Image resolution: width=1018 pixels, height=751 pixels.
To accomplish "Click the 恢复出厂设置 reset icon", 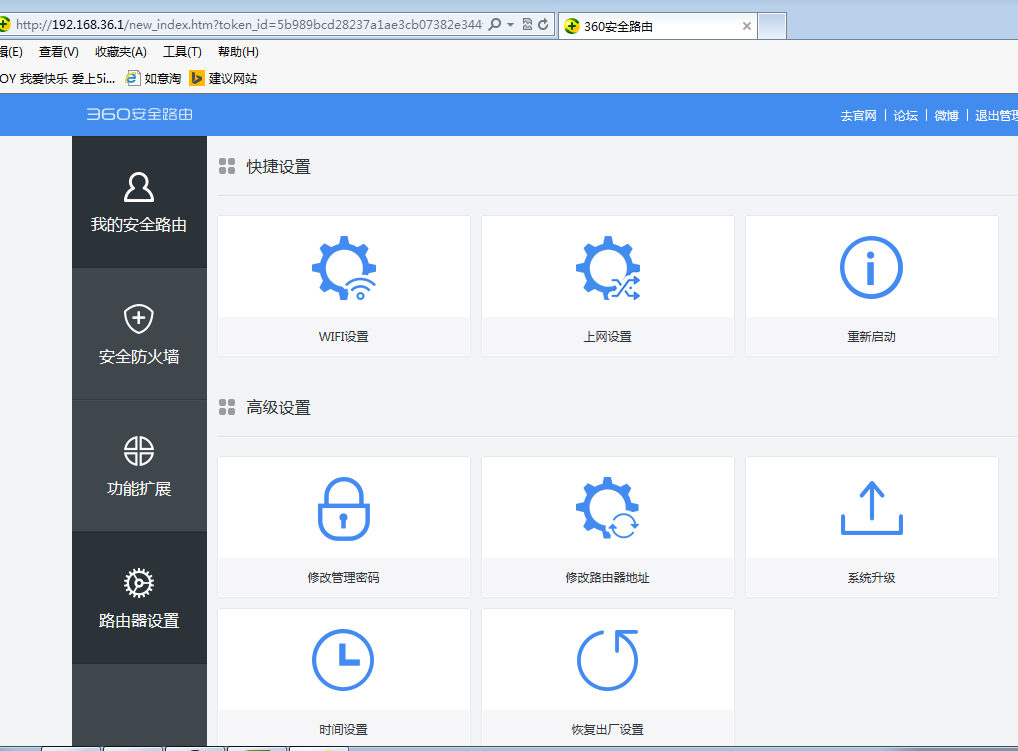I will (x=608, y=659).
